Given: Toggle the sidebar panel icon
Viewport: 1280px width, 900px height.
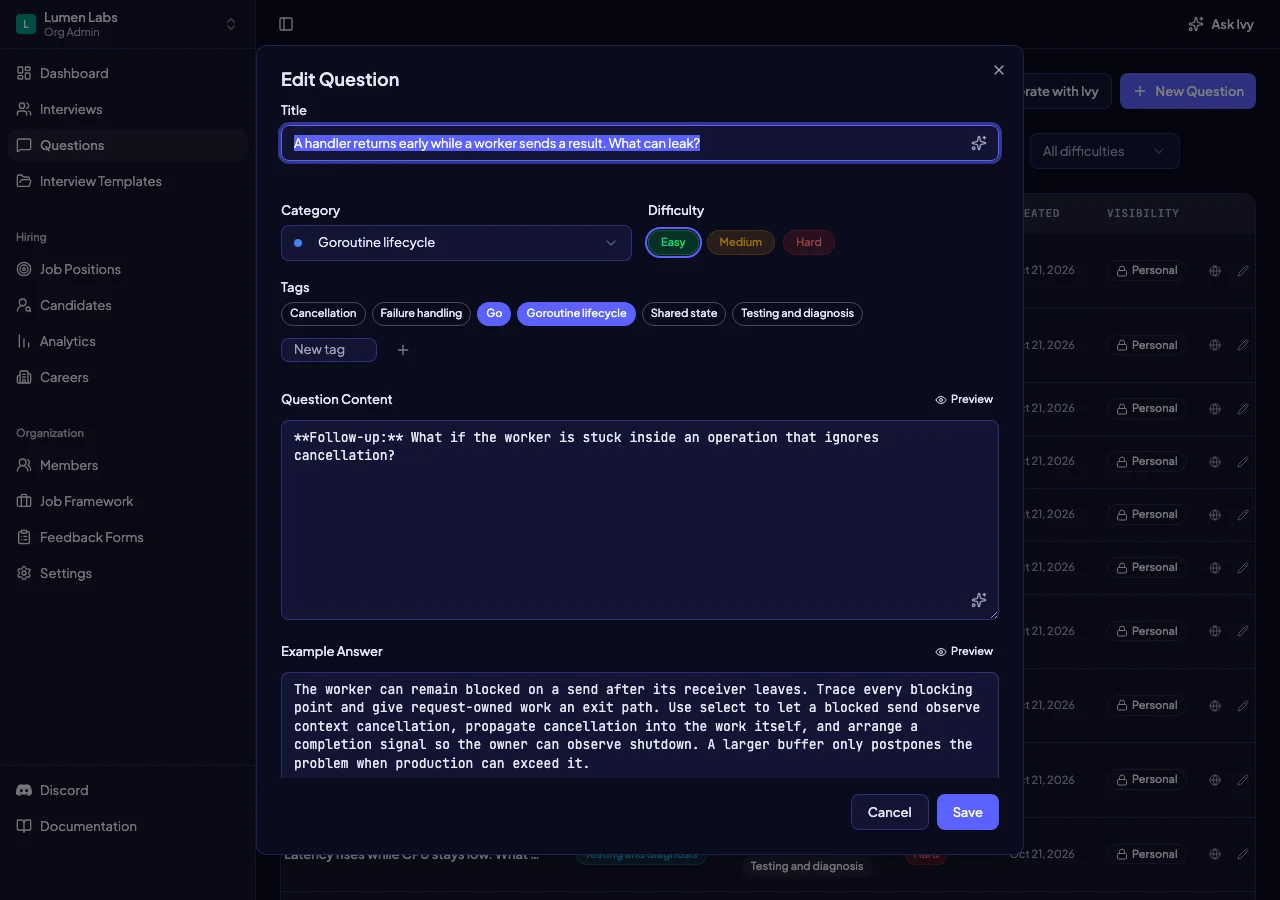Looking at the screenshot, I should (x=286, y=24).
